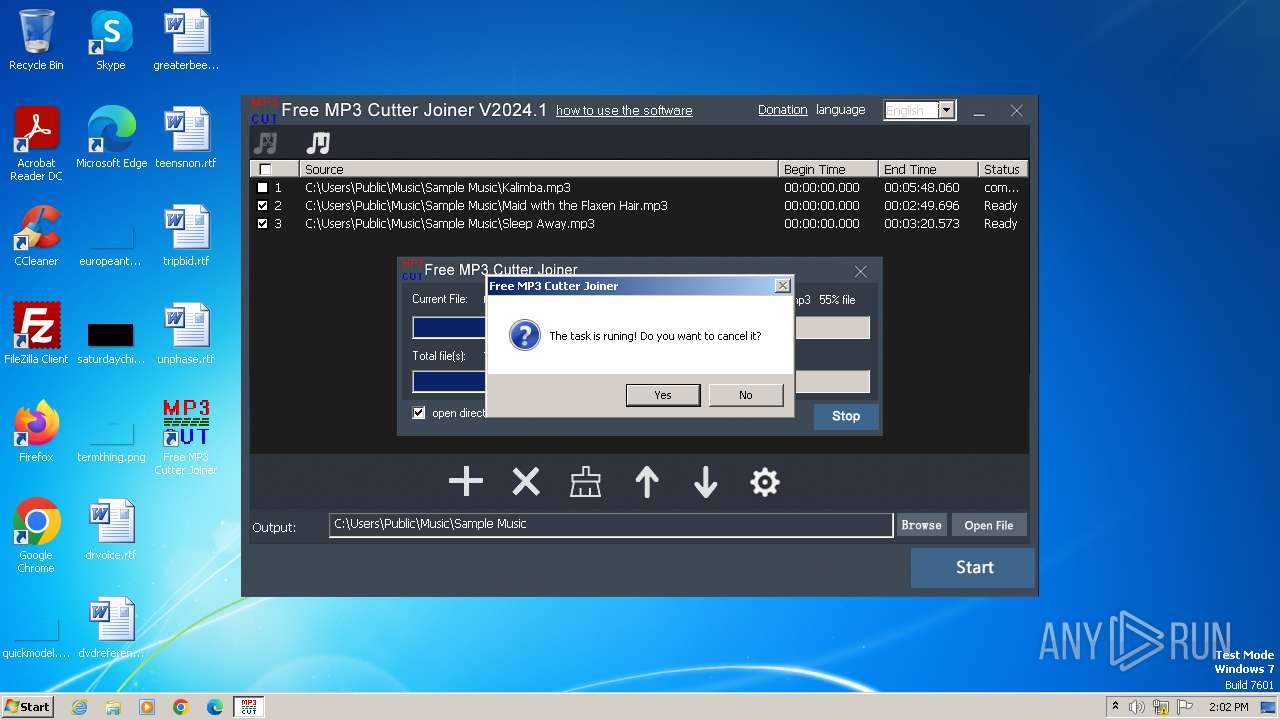Click the Total files progress bar
Image resolution: width=1280 pixels, height=720 pixels.
tap(641, 381)
